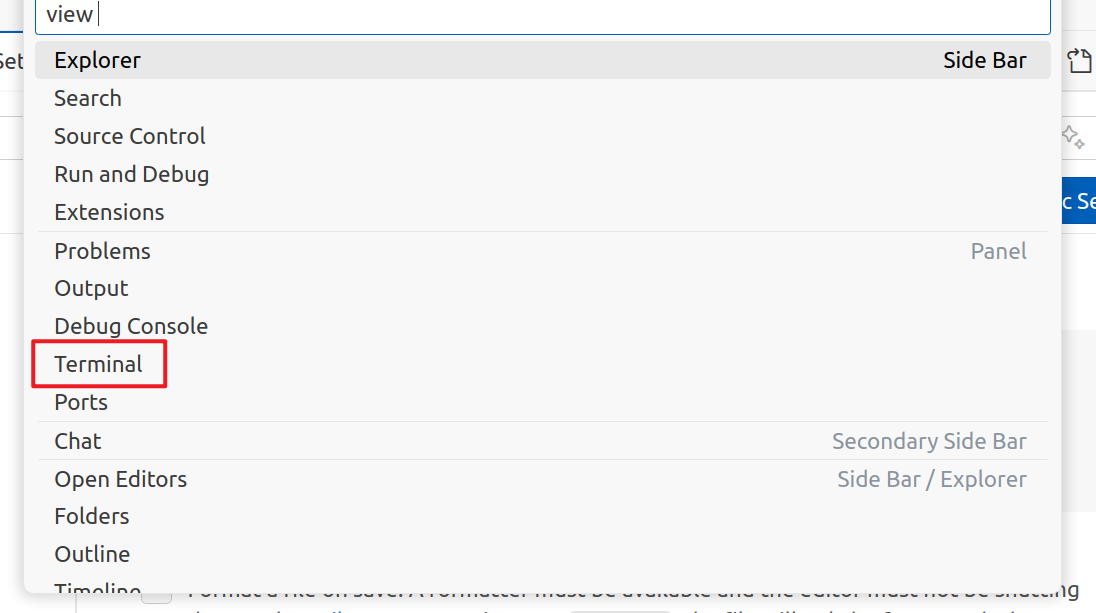This screenshot has height=613, width=1096.
Task: Tick the Format On Save checkbox
Action: click(x=157, y=596)
